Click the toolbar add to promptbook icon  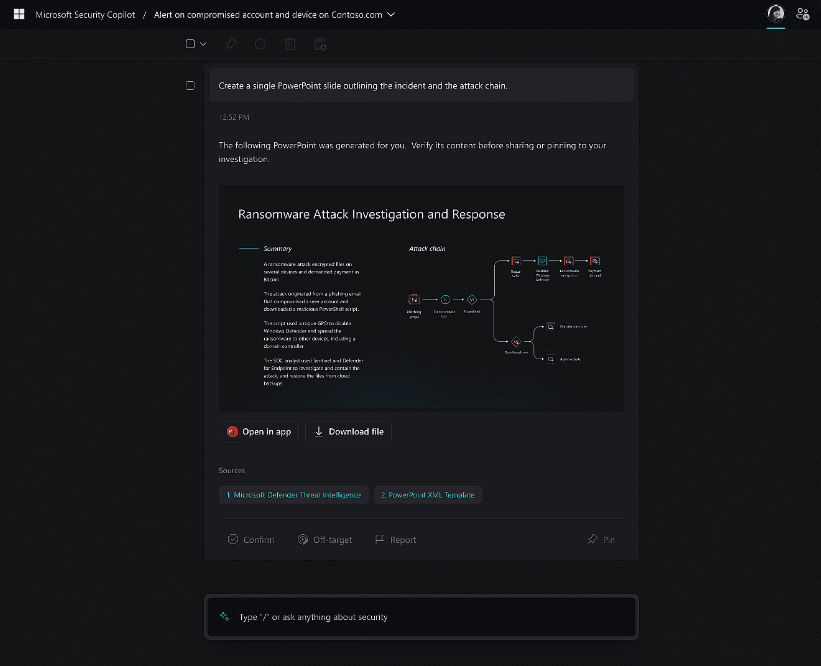[320, 44]
